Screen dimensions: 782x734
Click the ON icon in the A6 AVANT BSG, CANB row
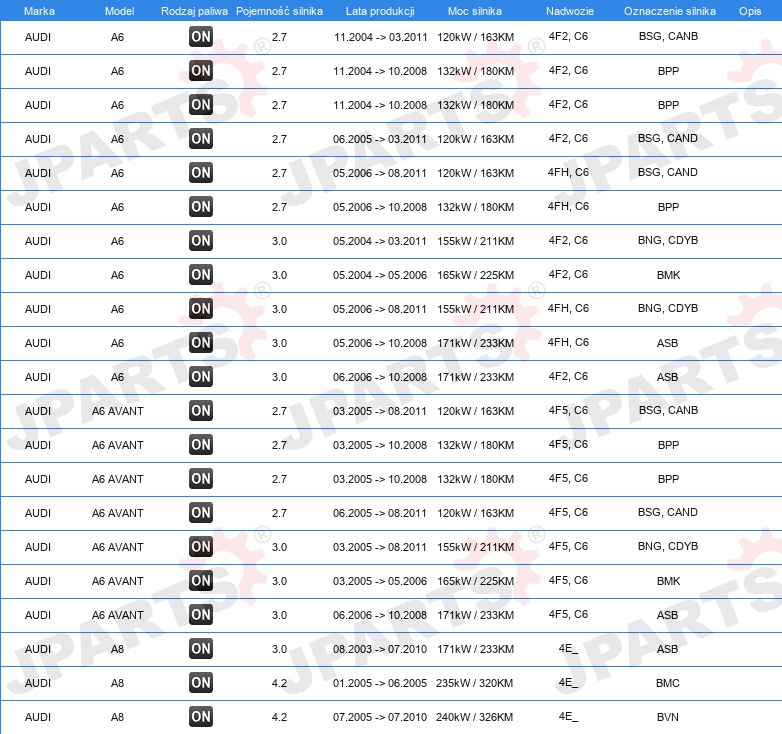201,410
